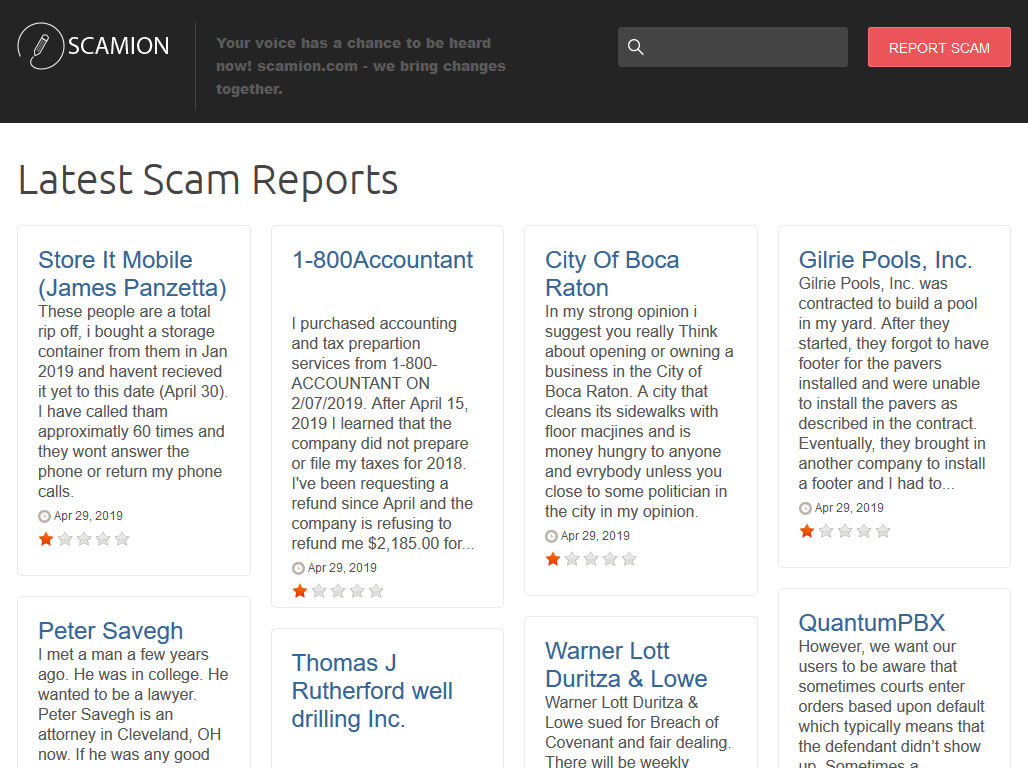The height and width of the screenshot is (768, 1028).
Task: Open the QuantumPBX report
Action: coord(871,622)
